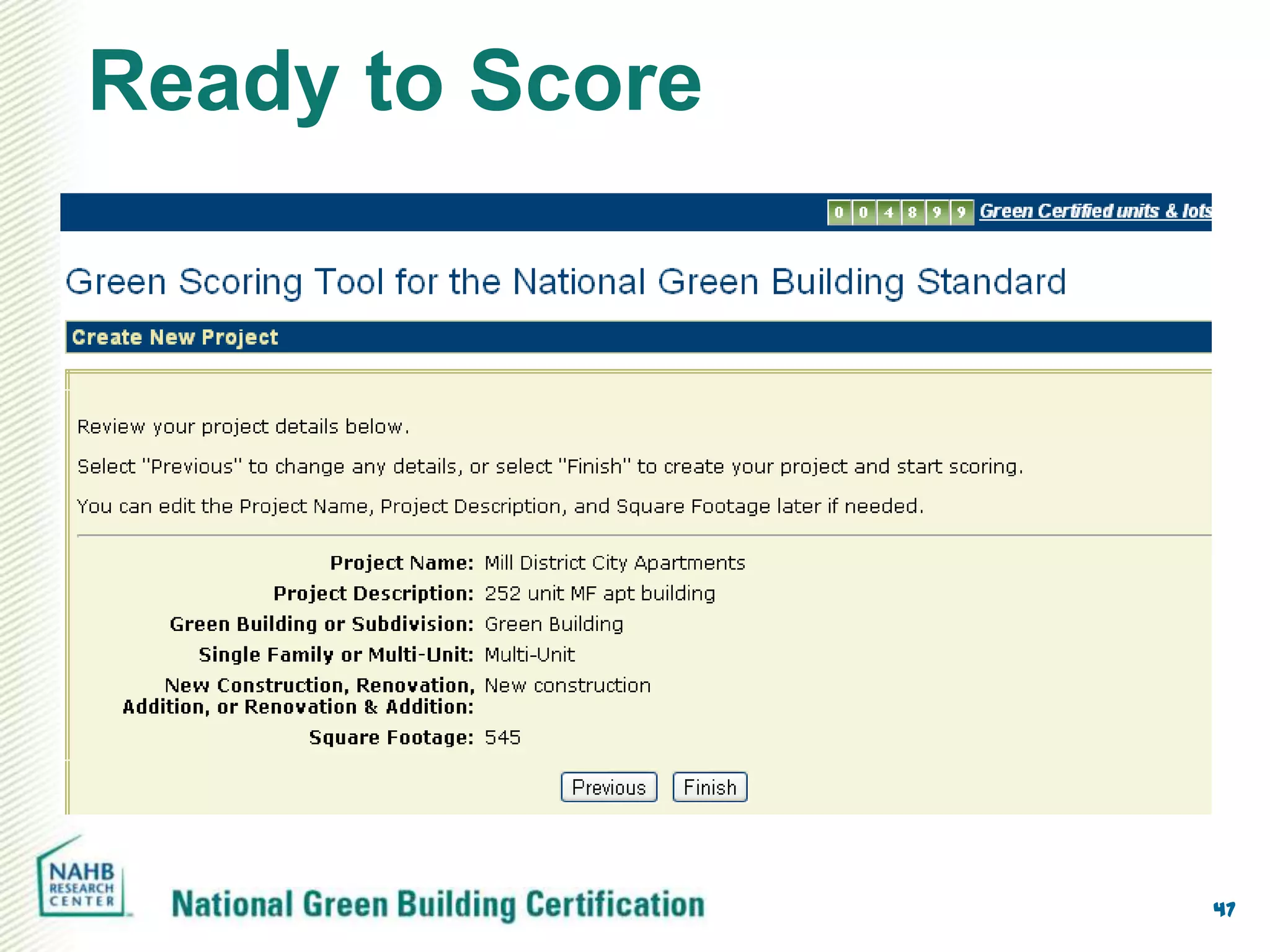
Task: Click the Create New Project header bar
Action: point(175,337)
